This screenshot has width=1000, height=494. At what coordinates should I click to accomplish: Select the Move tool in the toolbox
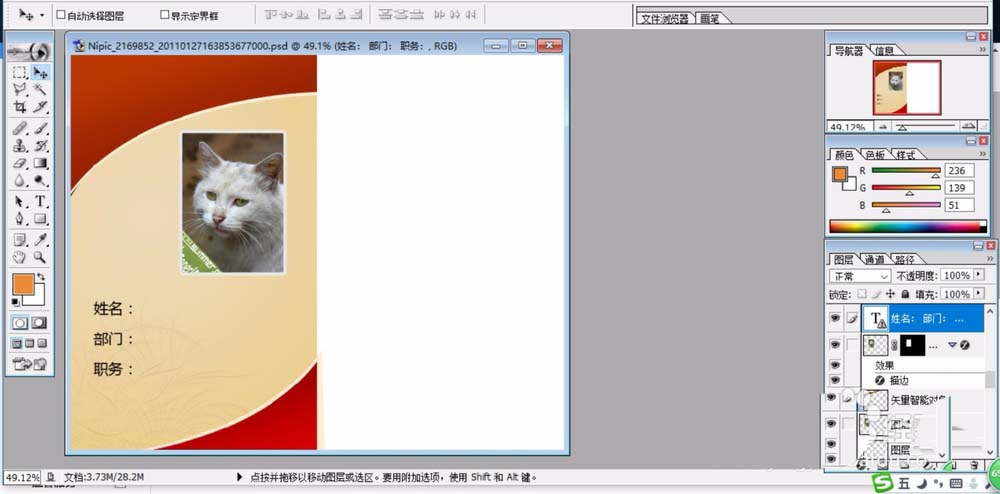pyautogui.click(x=41, y=73)
